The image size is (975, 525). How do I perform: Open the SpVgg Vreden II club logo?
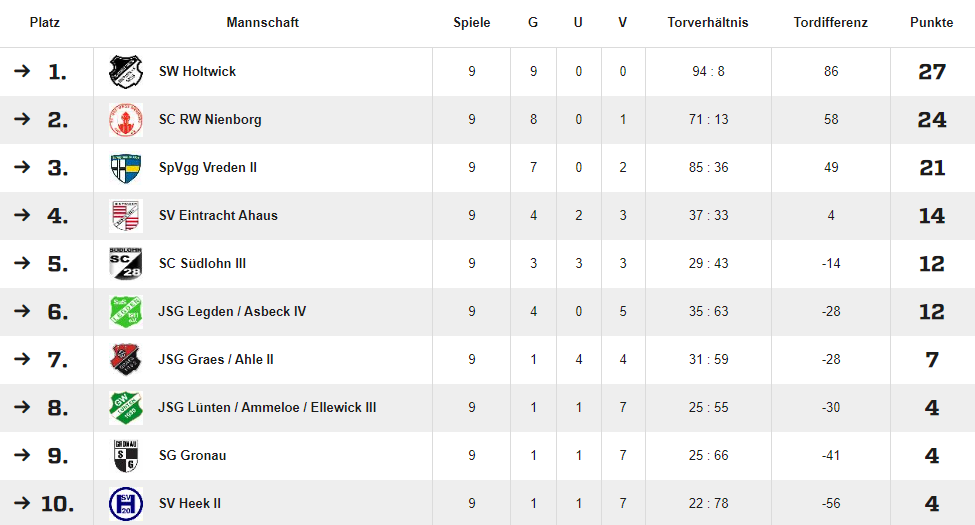coord(126,167)
